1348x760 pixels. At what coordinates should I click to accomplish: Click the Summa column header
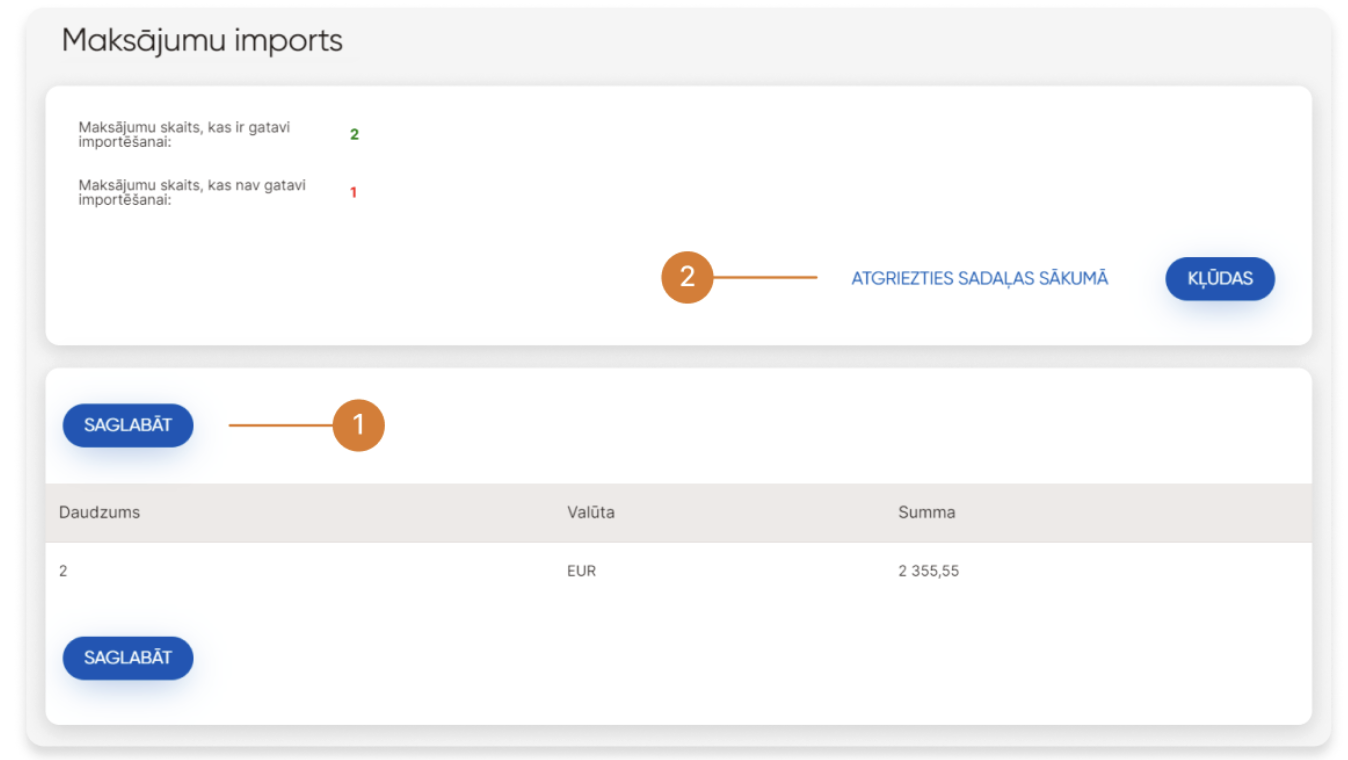pyautogui.click(x=926, y=512)
